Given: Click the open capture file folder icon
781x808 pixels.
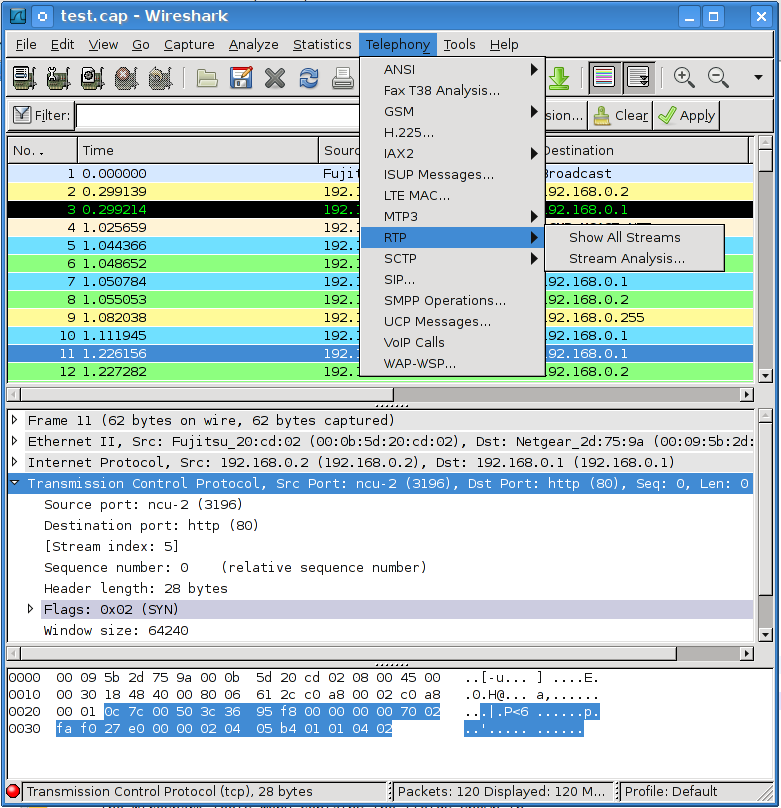Looking at the screenshot, I should [207, 78].
